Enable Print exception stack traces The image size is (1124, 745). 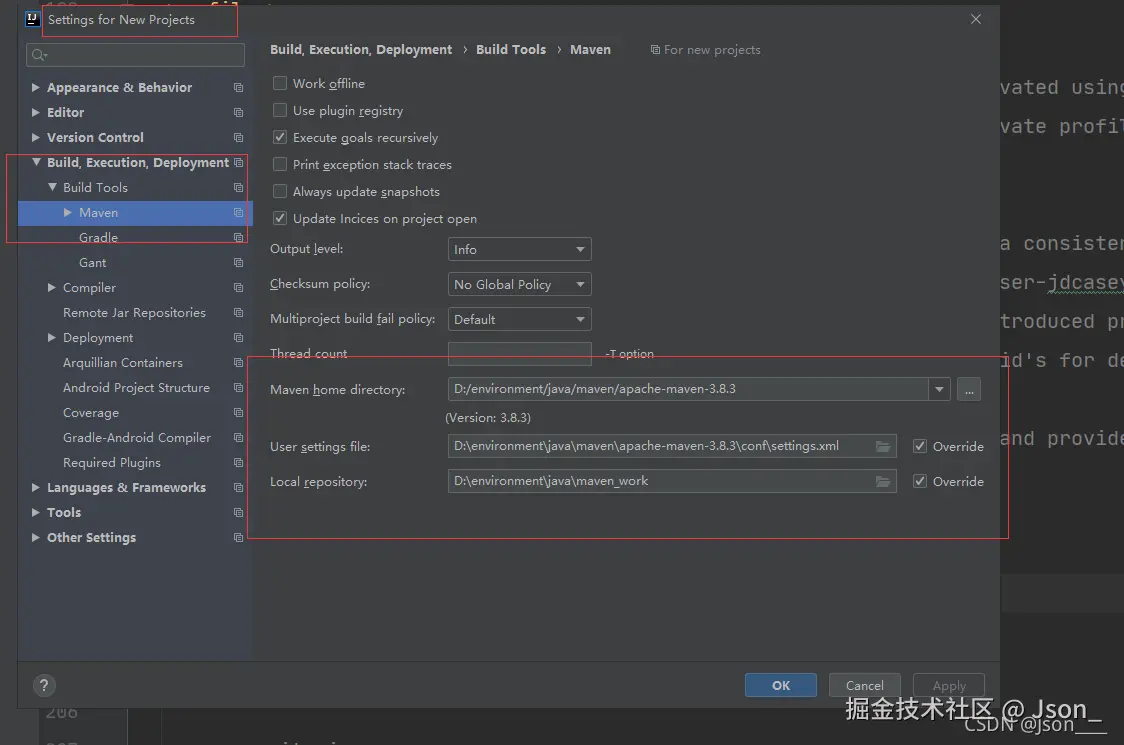280,164
